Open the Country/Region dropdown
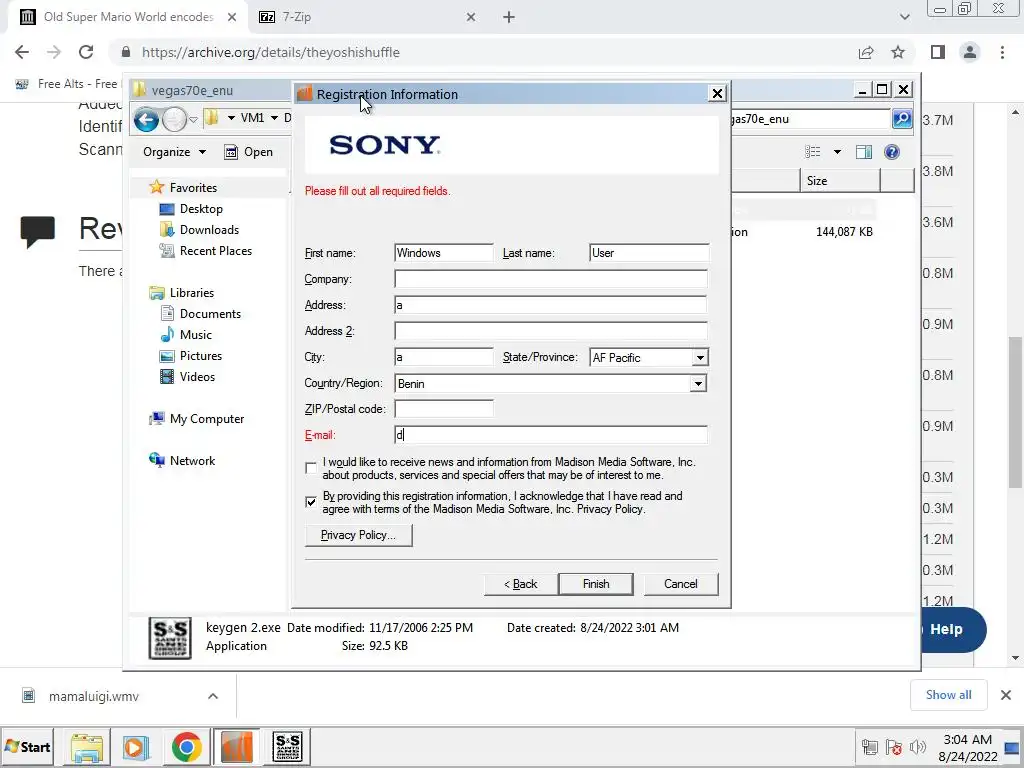This screenshot has width=1024, height=768. [x=698, y=384]
